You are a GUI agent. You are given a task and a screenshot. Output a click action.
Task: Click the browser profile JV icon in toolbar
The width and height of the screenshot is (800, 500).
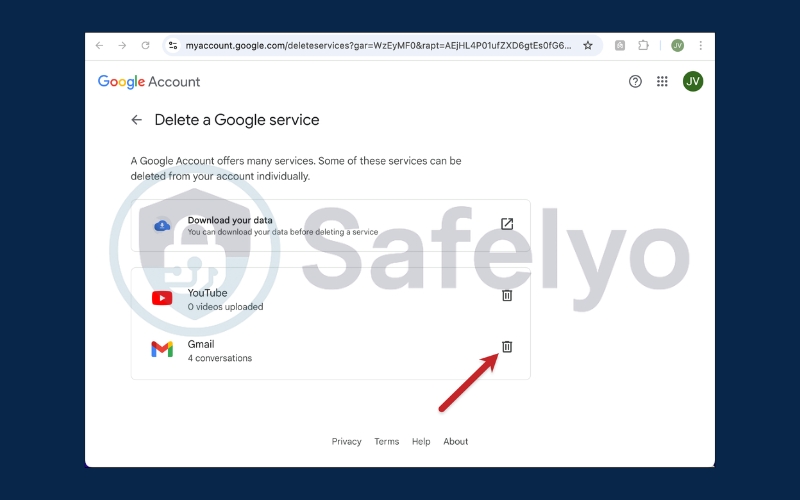677,45
